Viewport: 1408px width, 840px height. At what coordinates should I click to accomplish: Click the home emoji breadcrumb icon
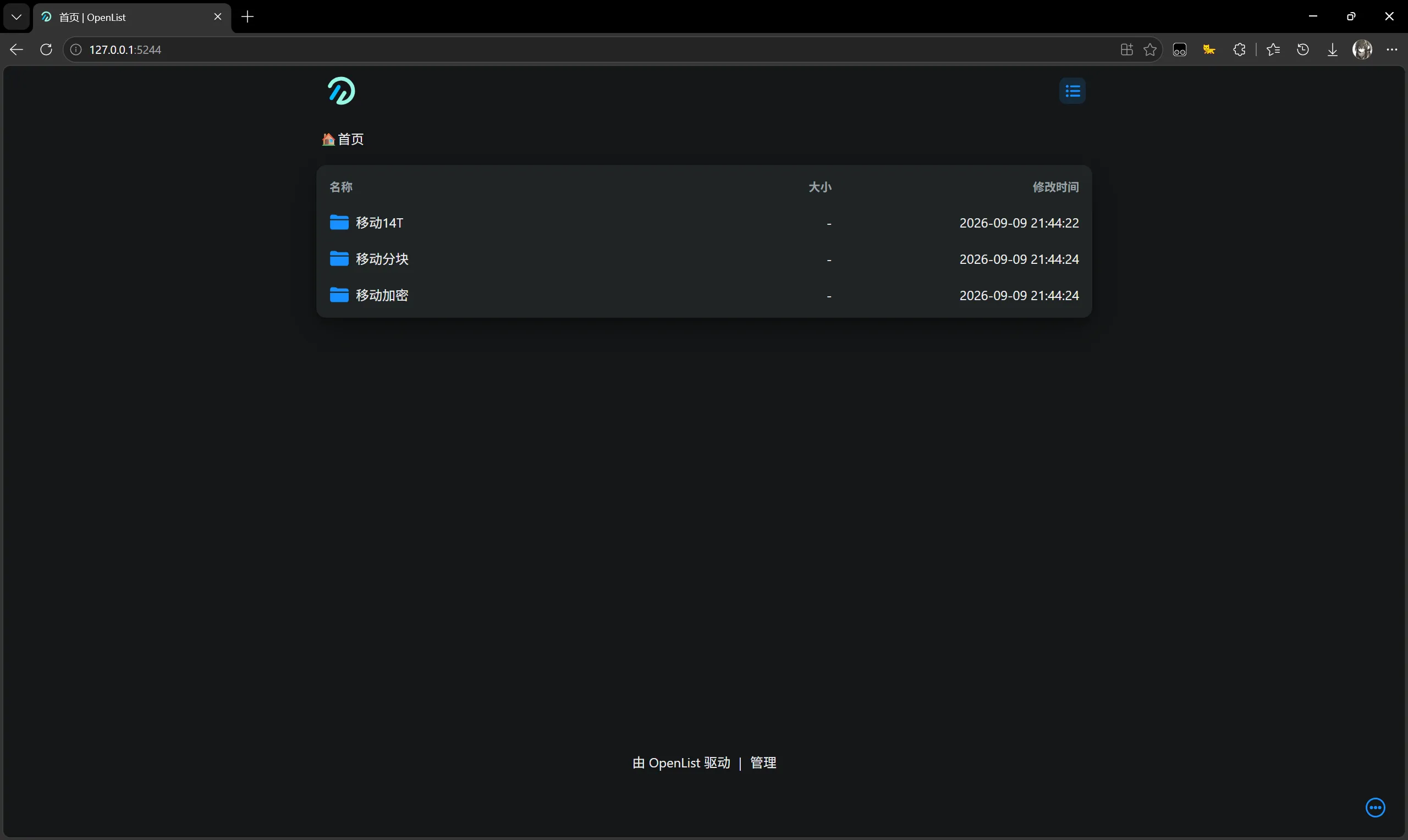pyautogui.click(x=328, y=139)
